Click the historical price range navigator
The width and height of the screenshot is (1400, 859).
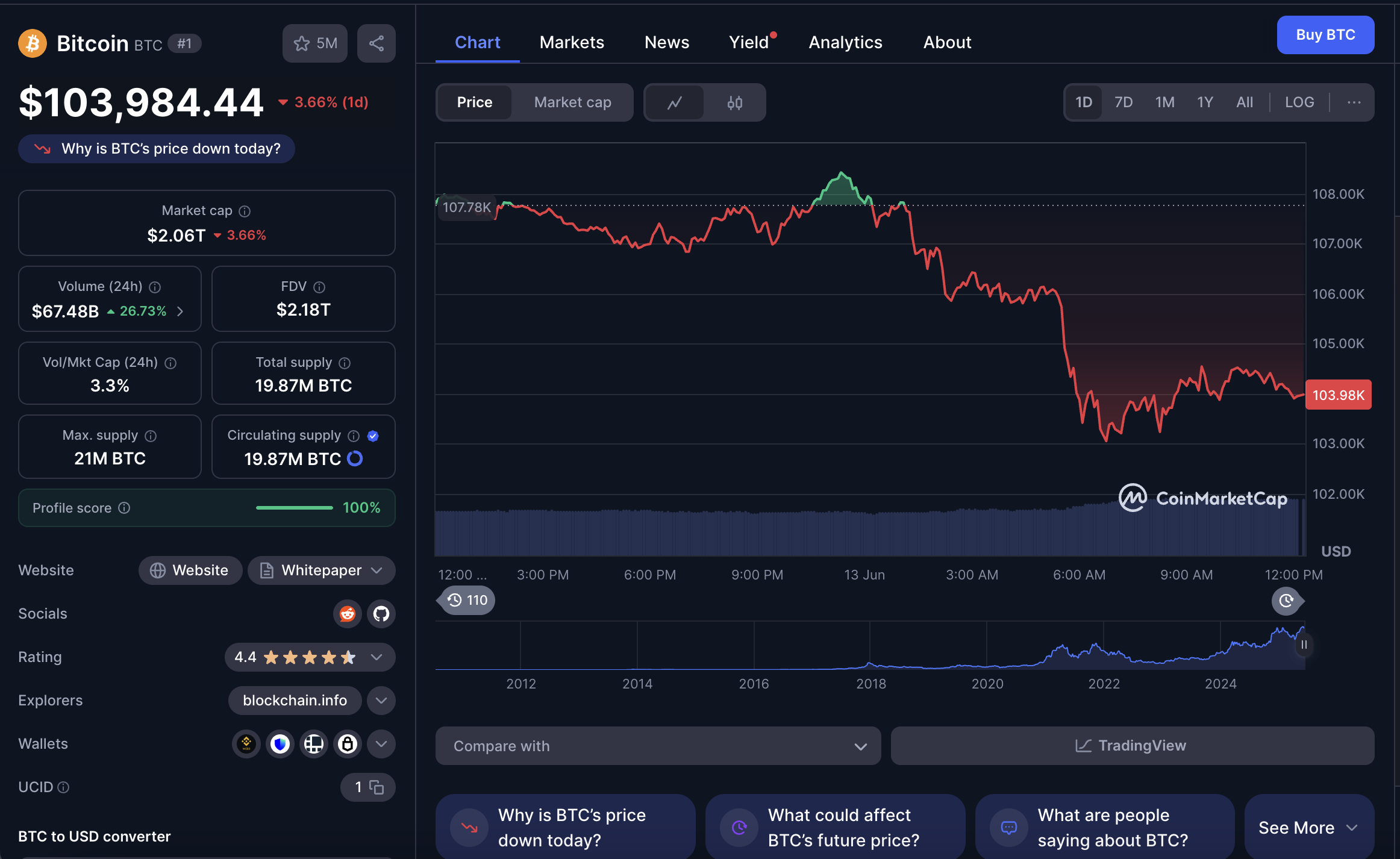click(870, 645)
